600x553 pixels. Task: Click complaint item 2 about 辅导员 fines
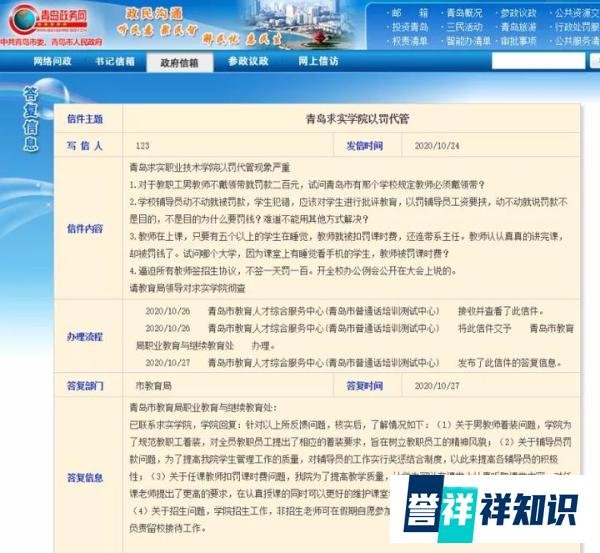click(x=348, y=210)
